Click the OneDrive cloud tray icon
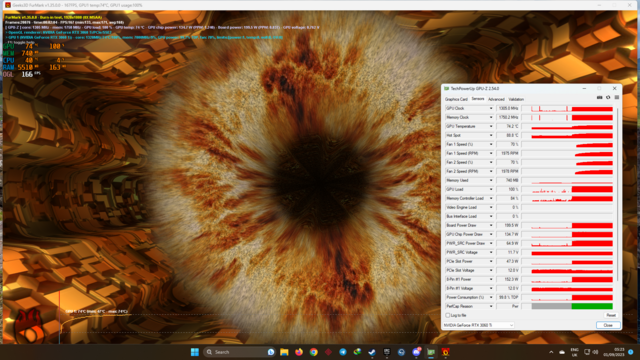The width and height of the screenshot is (640, 360). coord(562,352)
